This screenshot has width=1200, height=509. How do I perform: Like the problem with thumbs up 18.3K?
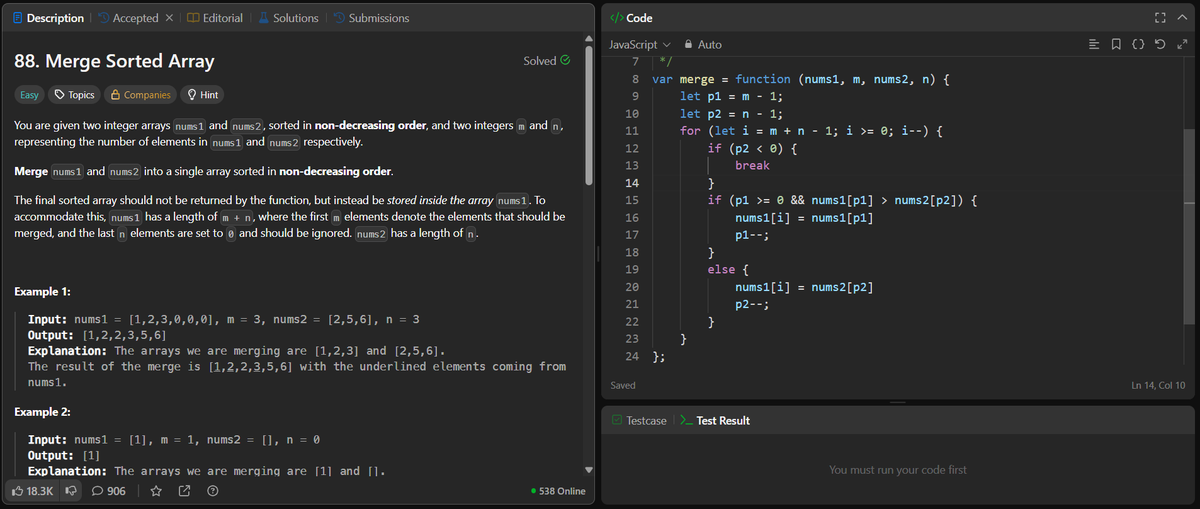click(x=34, y=491)
